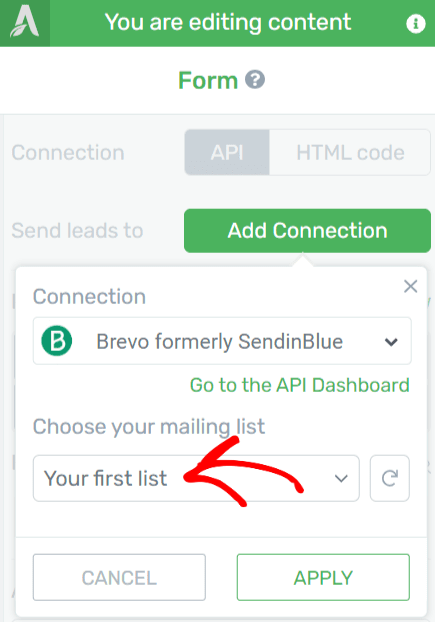
Task: Click the question mark help icon beside Form
Action: pyautogui.click(x=255, y=79)
